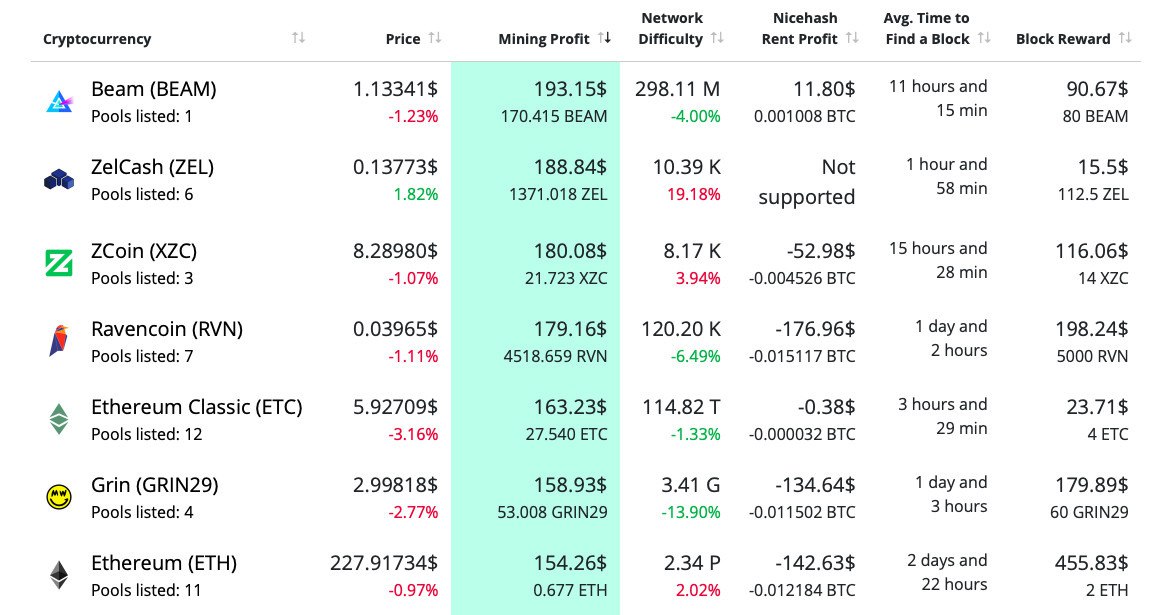Click the 0.677 ETH profit amount
This screenshot has width=1167, height=615.
click(570, 590)
